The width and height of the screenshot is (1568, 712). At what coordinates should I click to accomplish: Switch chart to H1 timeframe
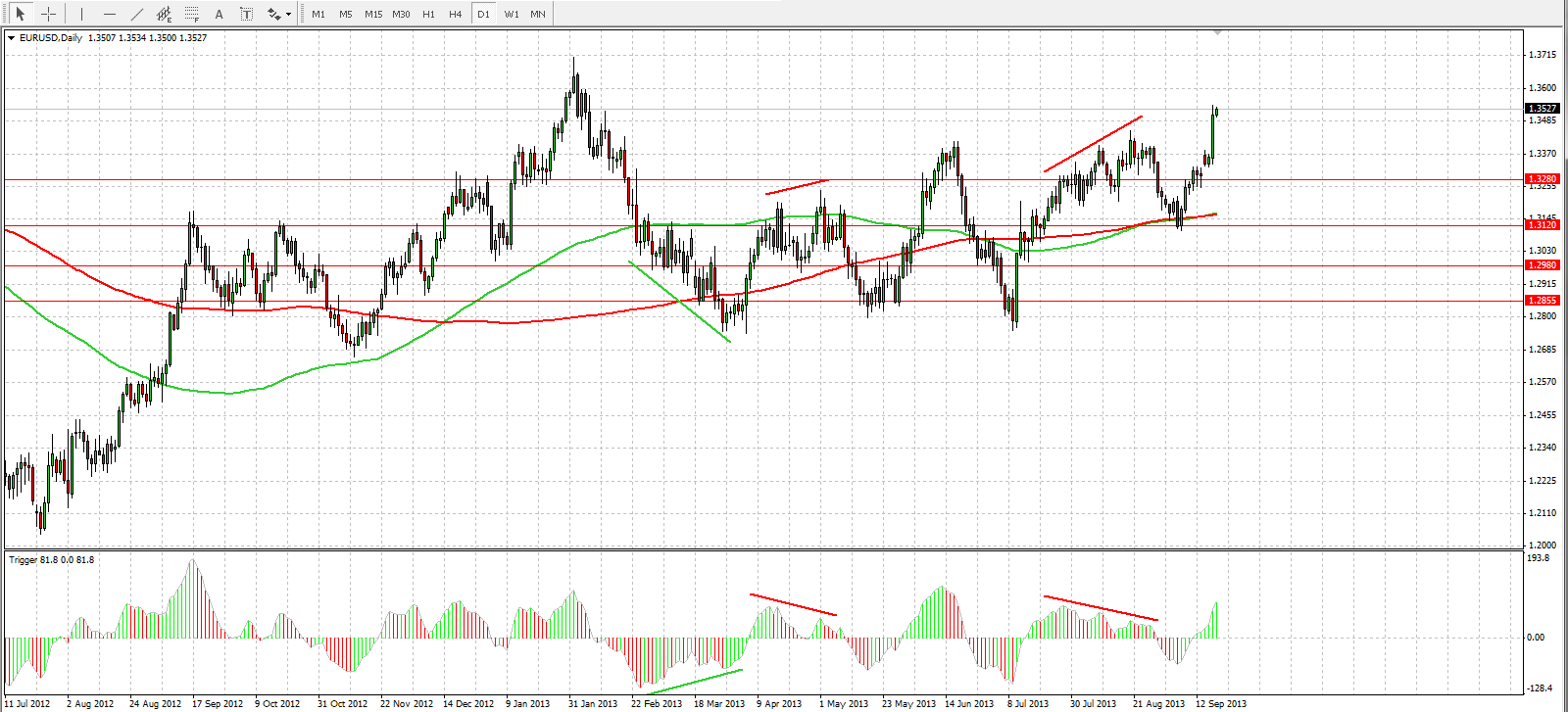(x=428, y=15)
